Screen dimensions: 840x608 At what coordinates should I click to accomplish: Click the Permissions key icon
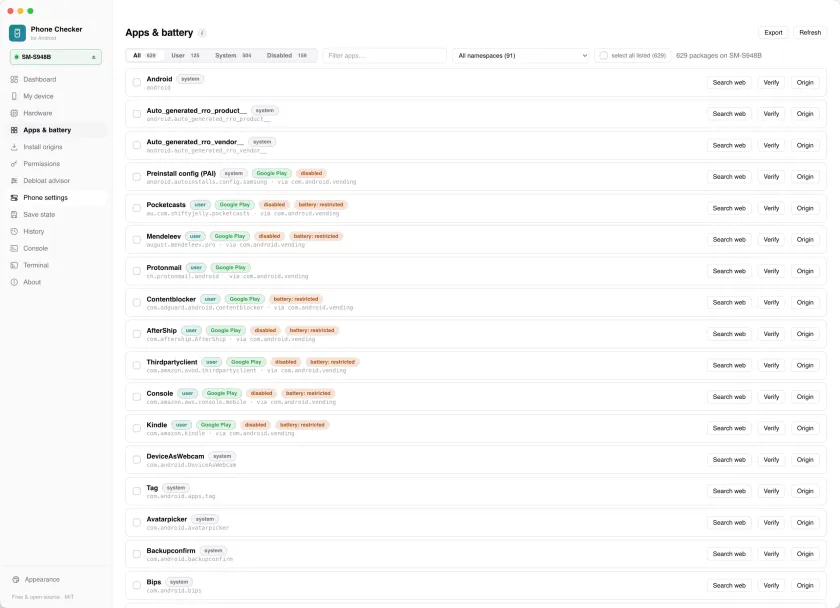[14, 164]
